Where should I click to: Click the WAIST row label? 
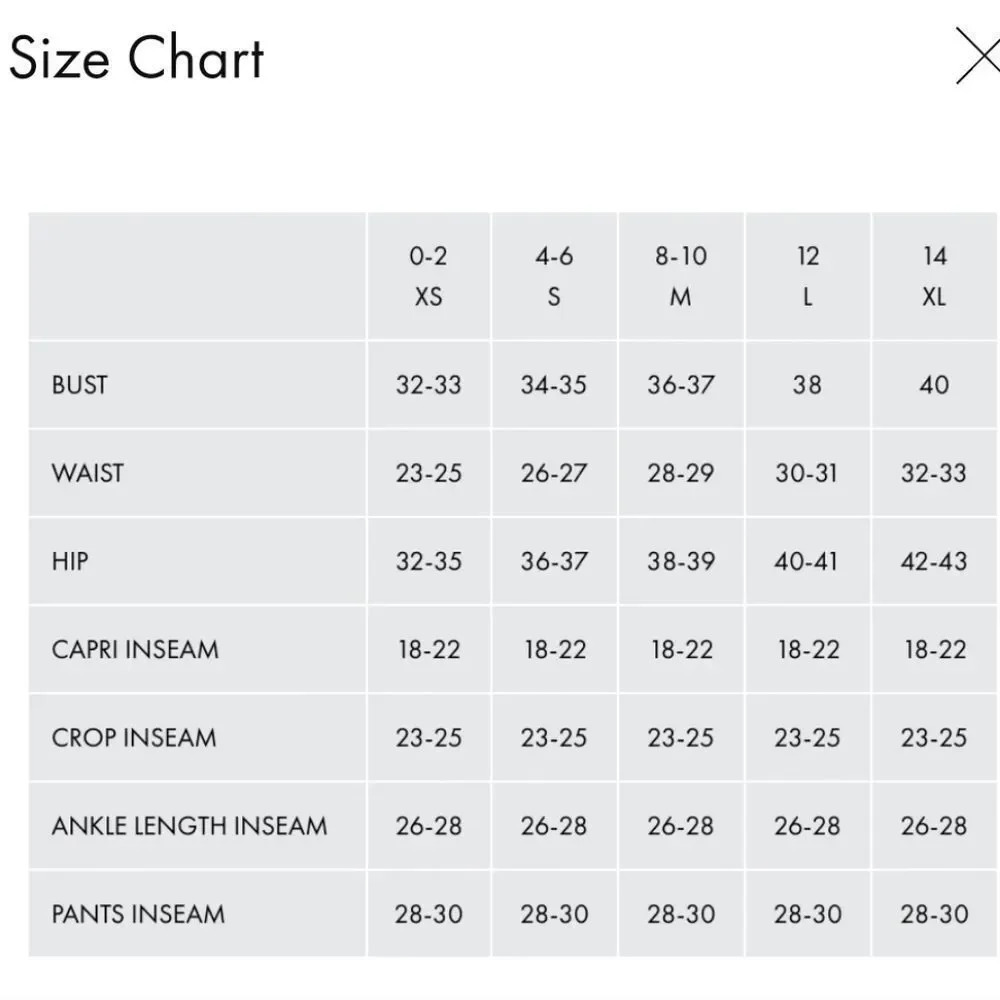point(86,473)
